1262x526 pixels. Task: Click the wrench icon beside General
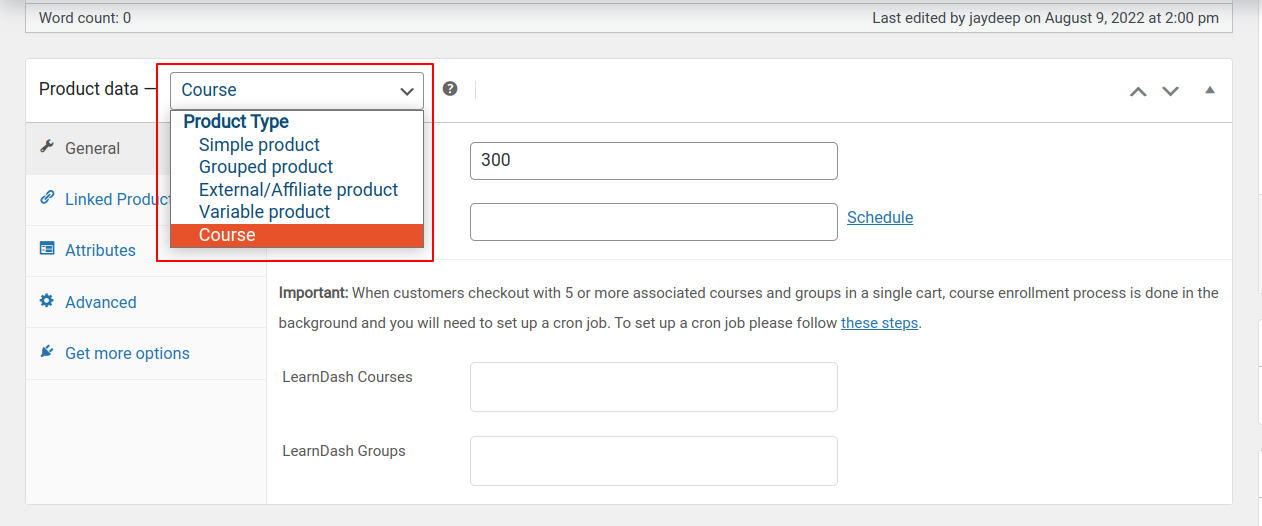[x=46, y=147]
